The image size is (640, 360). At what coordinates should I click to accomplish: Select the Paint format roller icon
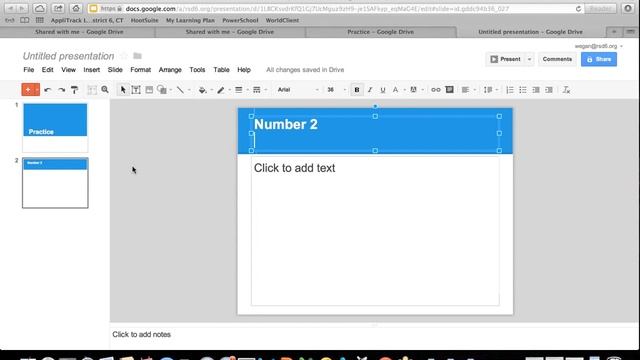[74, 90]
